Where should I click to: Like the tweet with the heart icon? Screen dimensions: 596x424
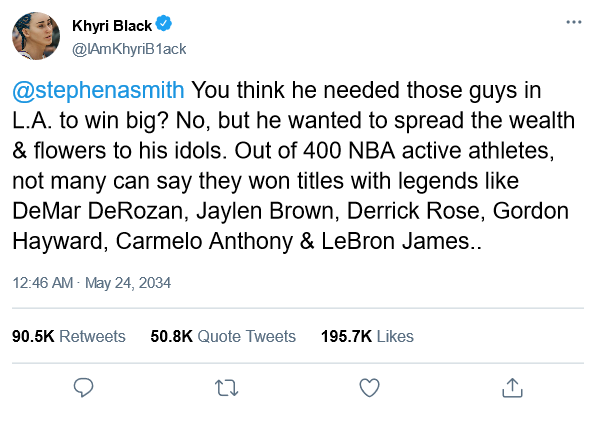click(x=369, y=387)
